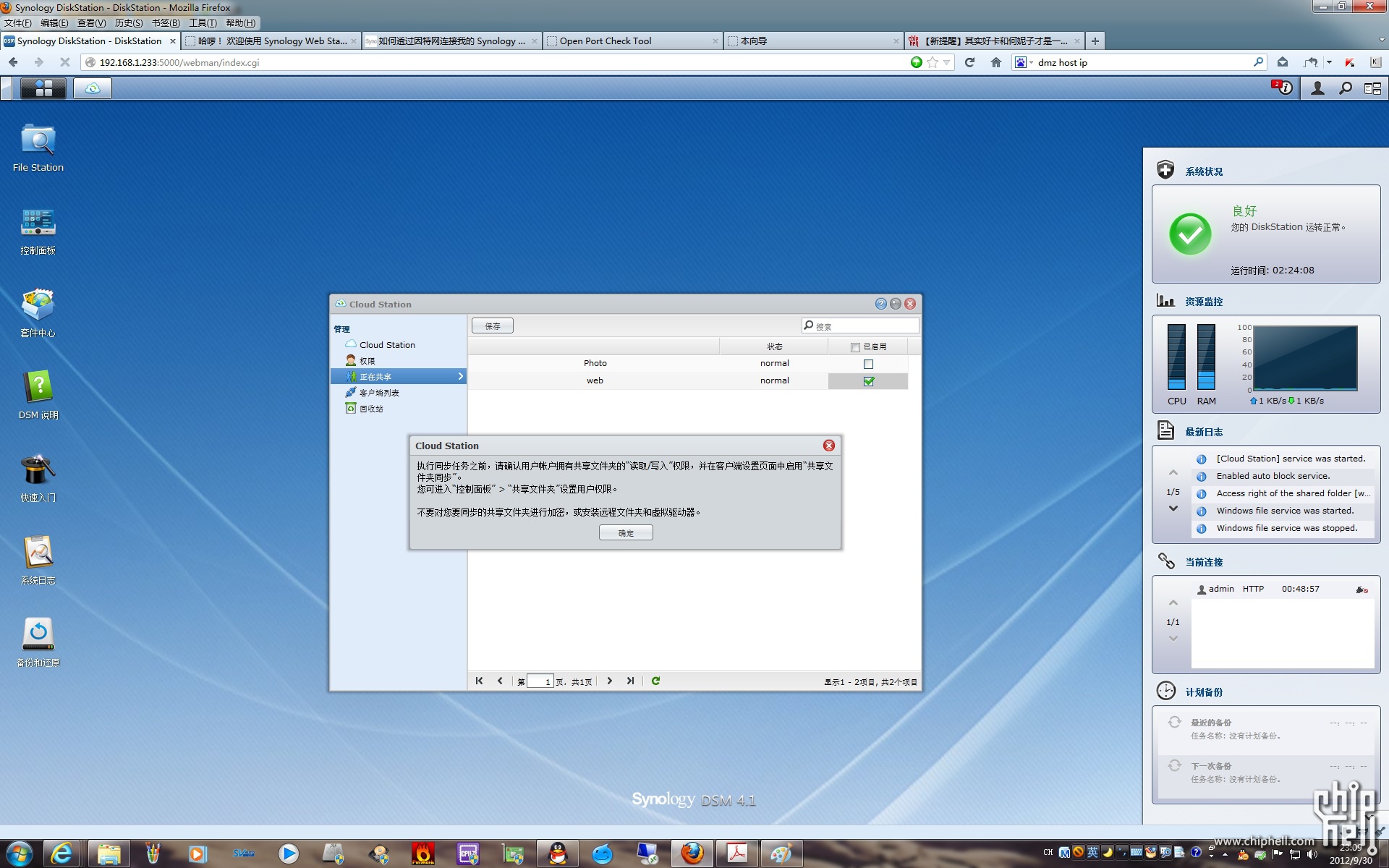
Task: Open Internet Explorer from taskbar
Action: click(x=62, y=854)
